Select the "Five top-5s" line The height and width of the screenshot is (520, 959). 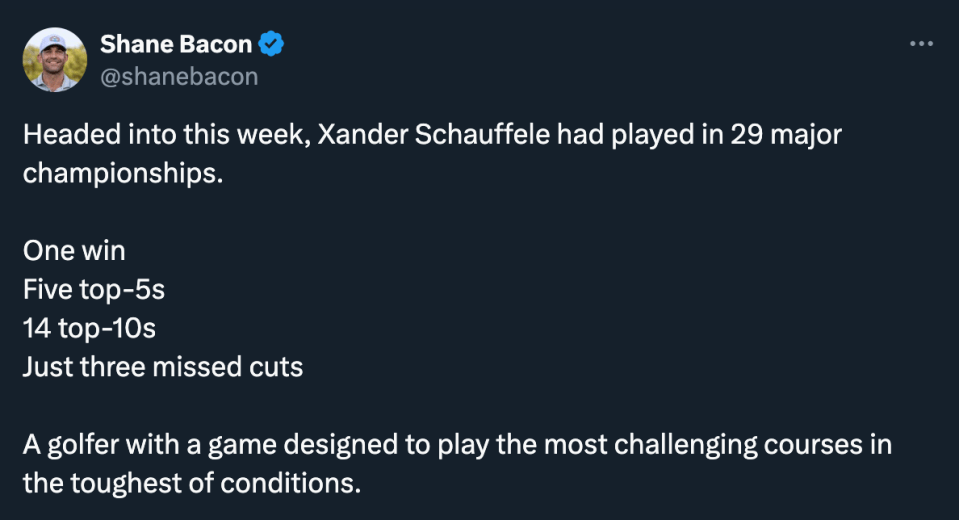point(94,290)
